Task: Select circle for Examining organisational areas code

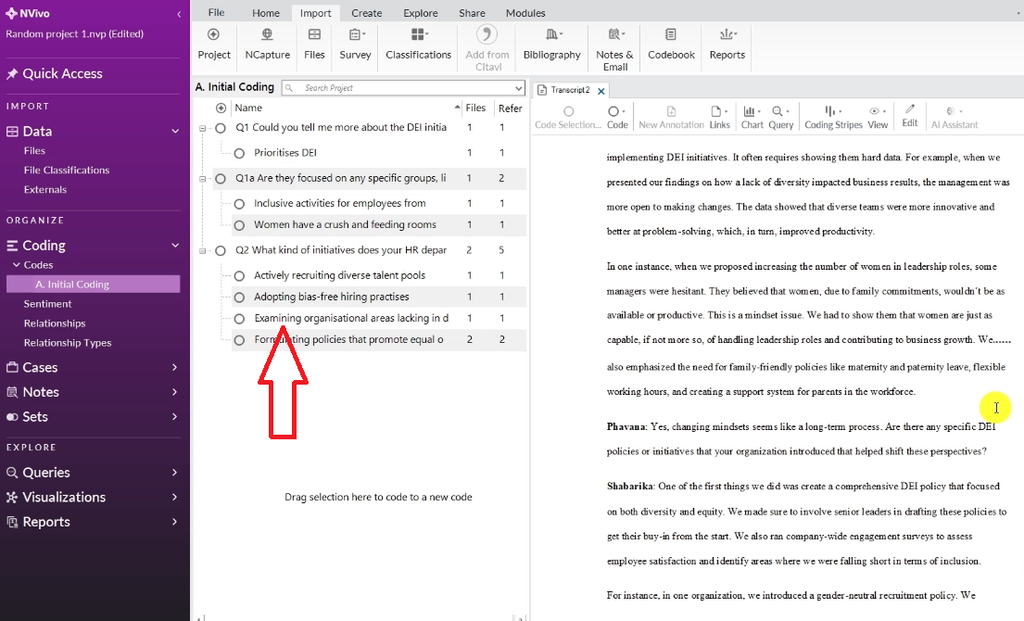Action: [x=240, y=319]
